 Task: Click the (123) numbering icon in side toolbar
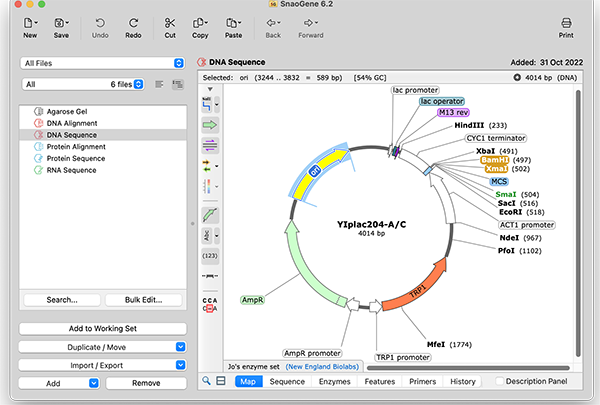coord(210,257)
